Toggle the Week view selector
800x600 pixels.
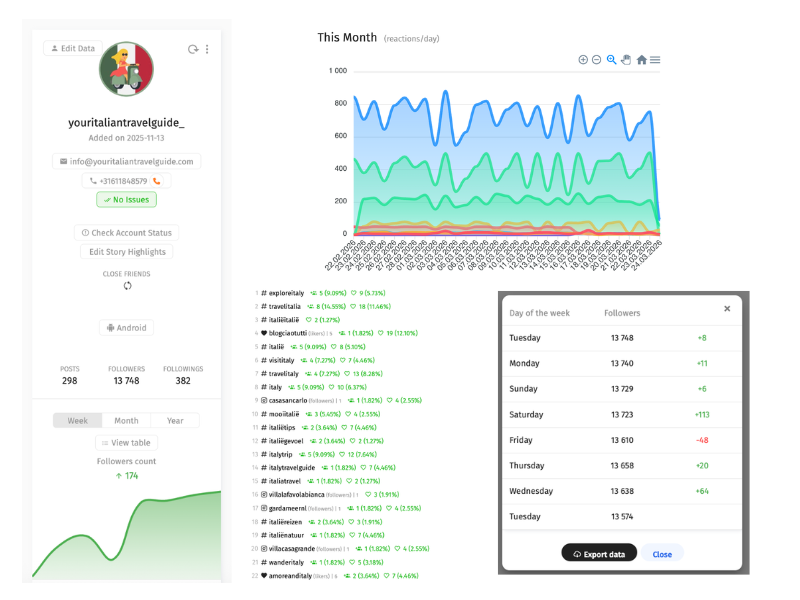click(76, 420)
